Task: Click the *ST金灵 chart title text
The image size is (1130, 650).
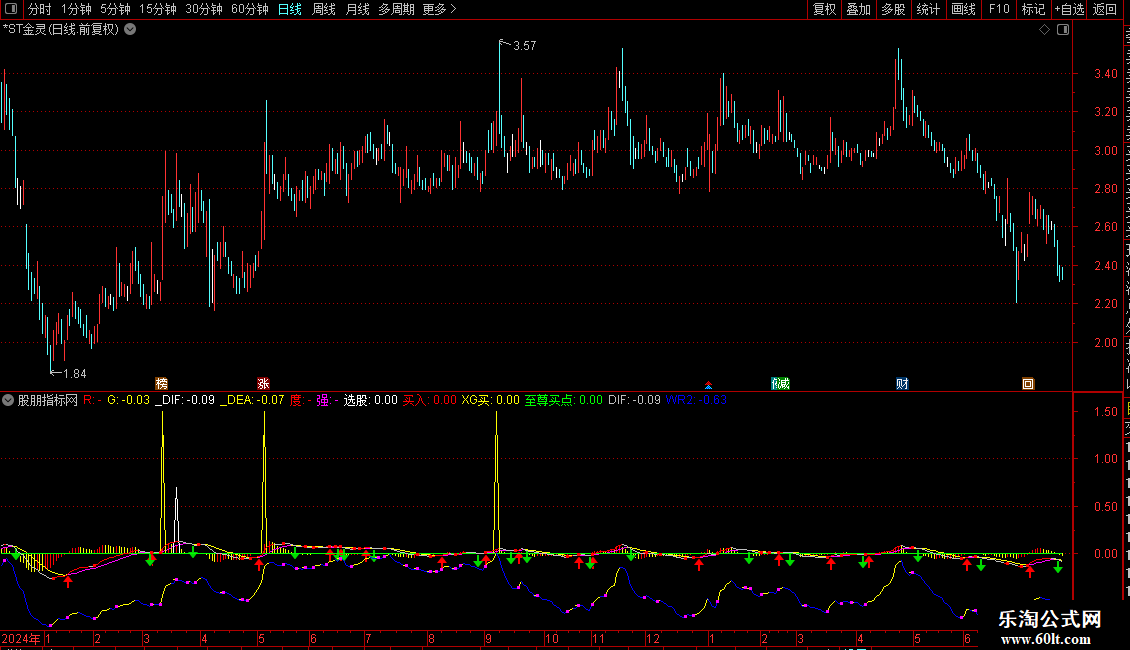Action: pyautogui.click(x=61, y=30)
